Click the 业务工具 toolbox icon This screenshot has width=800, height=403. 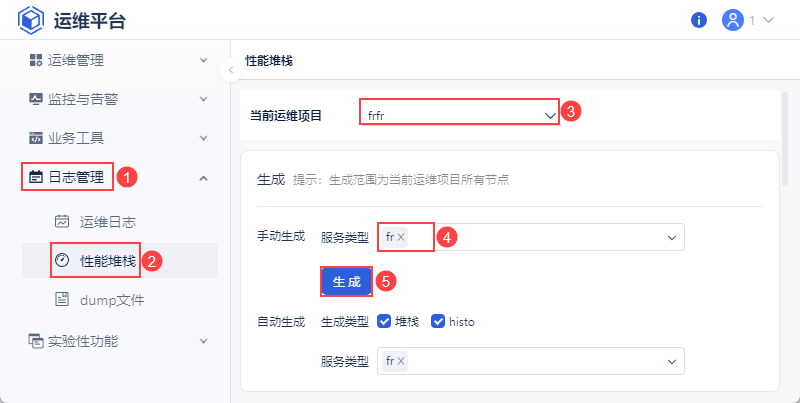click(36, 138)
